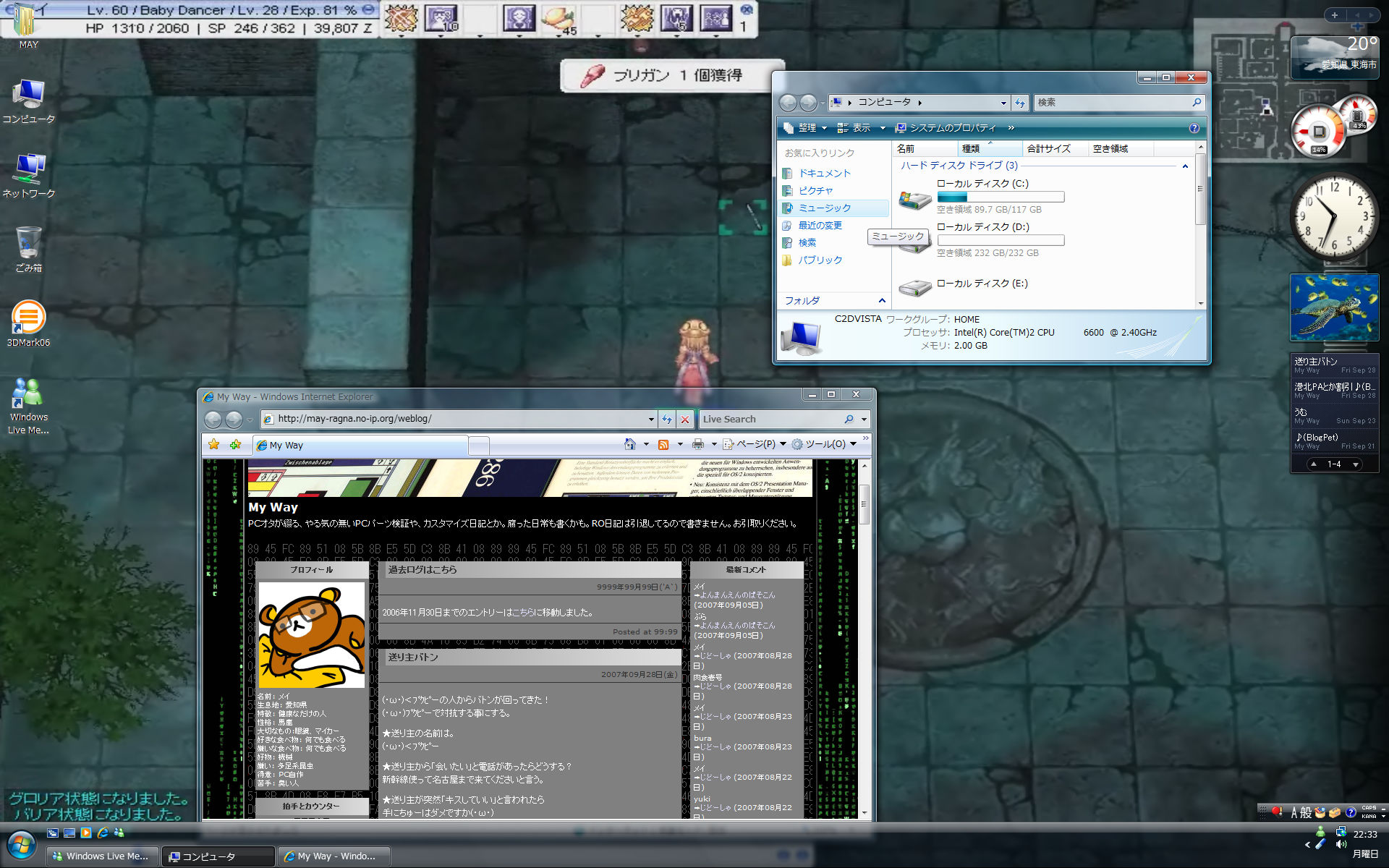This screenshot has height=868, width=1389.
Task: Open a new blank IE tab
Action: [479, 446]
